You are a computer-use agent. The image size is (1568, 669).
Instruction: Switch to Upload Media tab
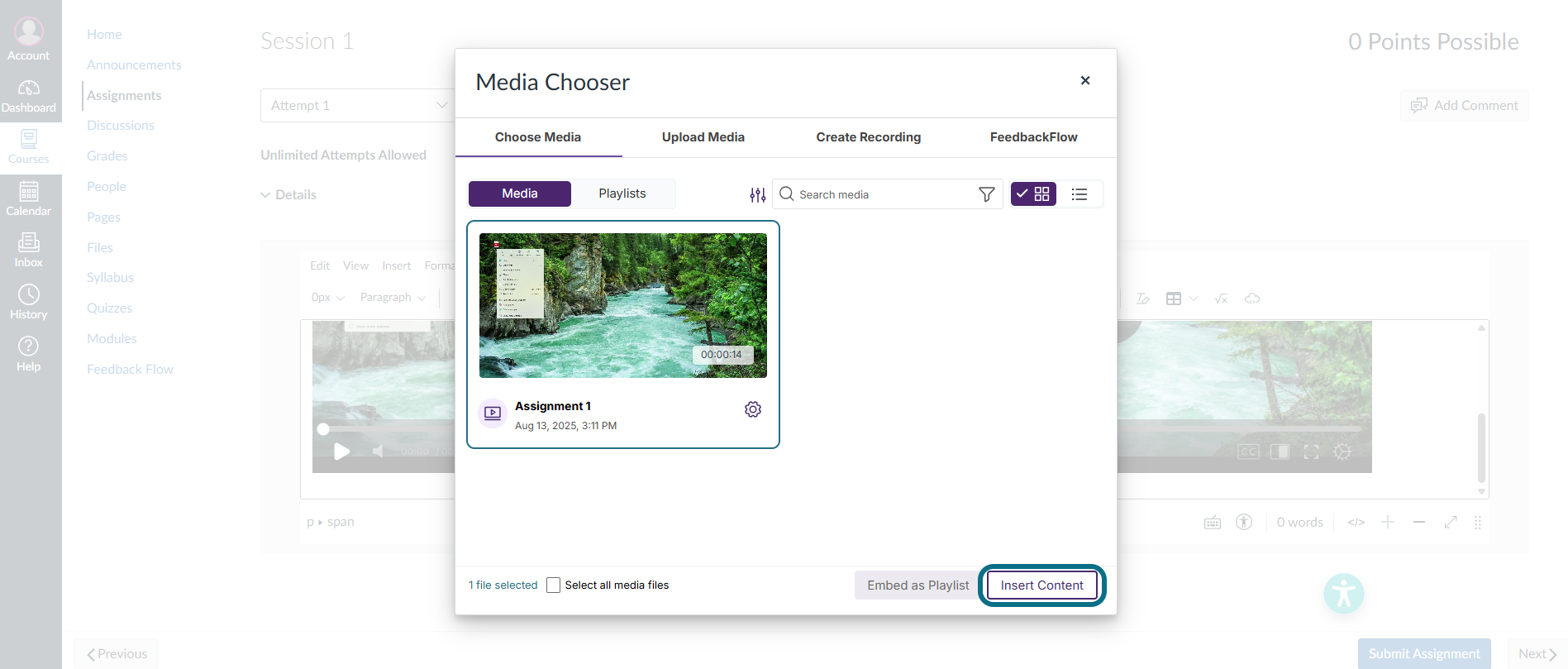[703, 137]
